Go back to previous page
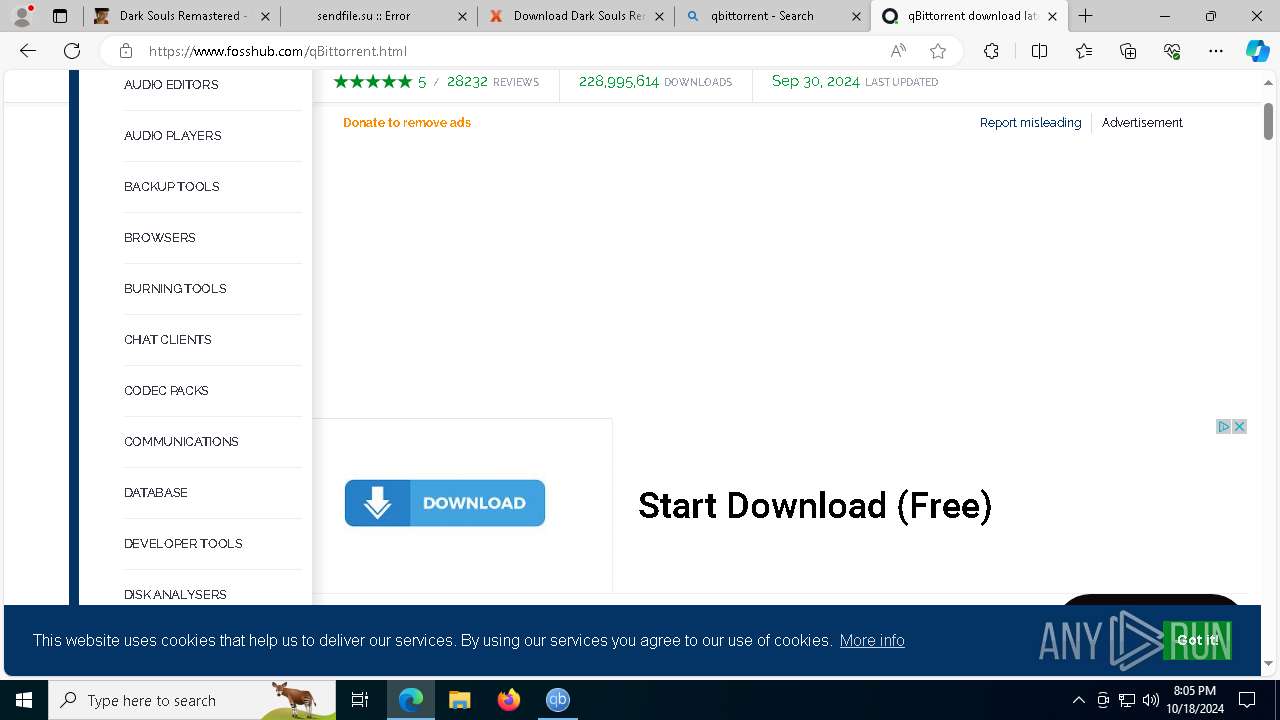1280x720 pixels. click(x=28, y=51)
